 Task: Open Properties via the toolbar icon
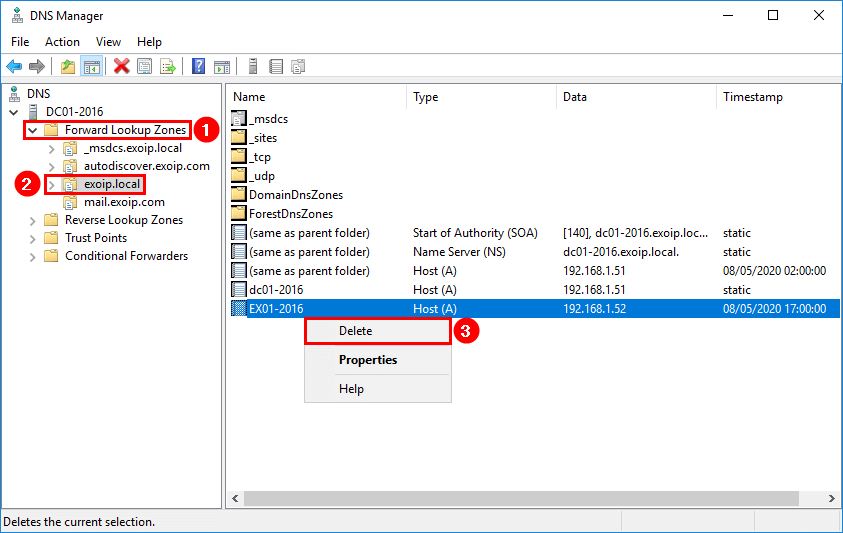145,67
